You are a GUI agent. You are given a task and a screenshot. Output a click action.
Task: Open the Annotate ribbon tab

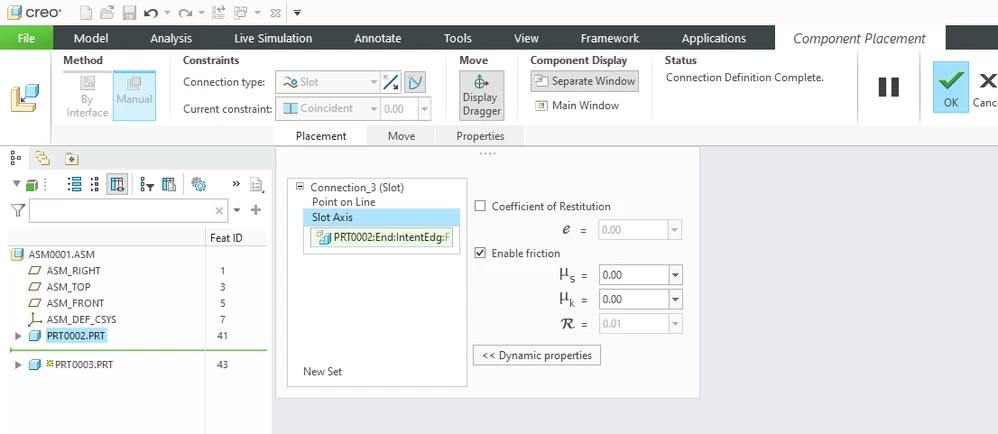378,38
